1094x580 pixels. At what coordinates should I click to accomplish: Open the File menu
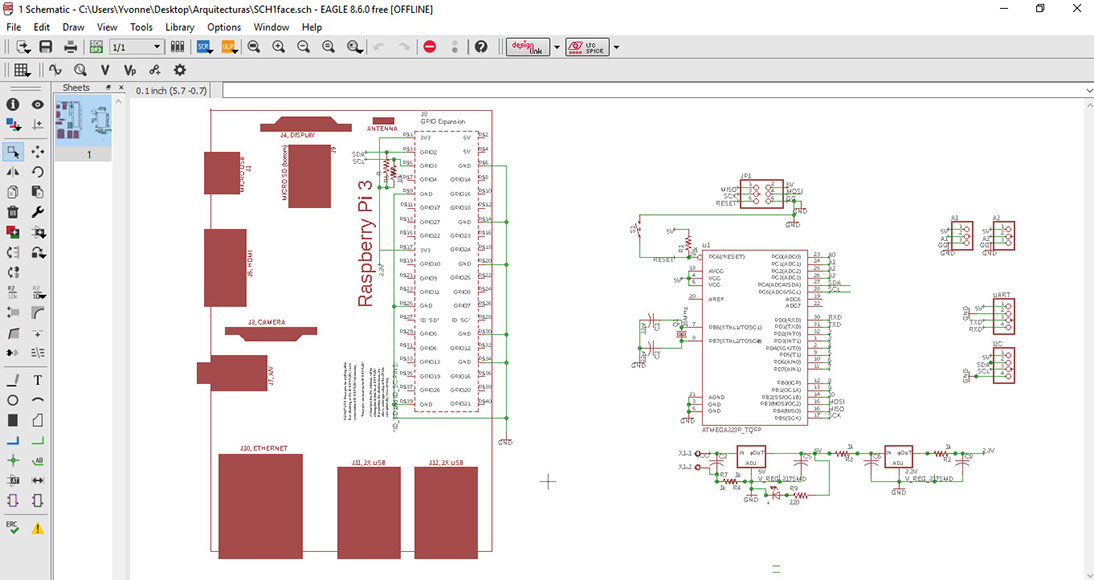point(13,27)
